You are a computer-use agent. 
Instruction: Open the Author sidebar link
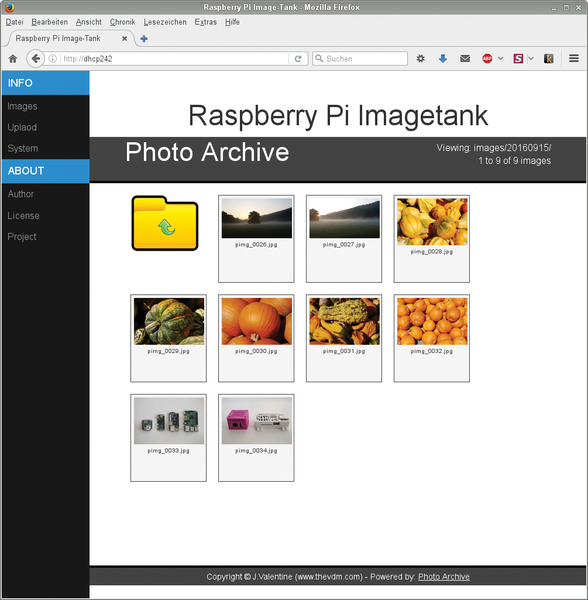(21, 194)
